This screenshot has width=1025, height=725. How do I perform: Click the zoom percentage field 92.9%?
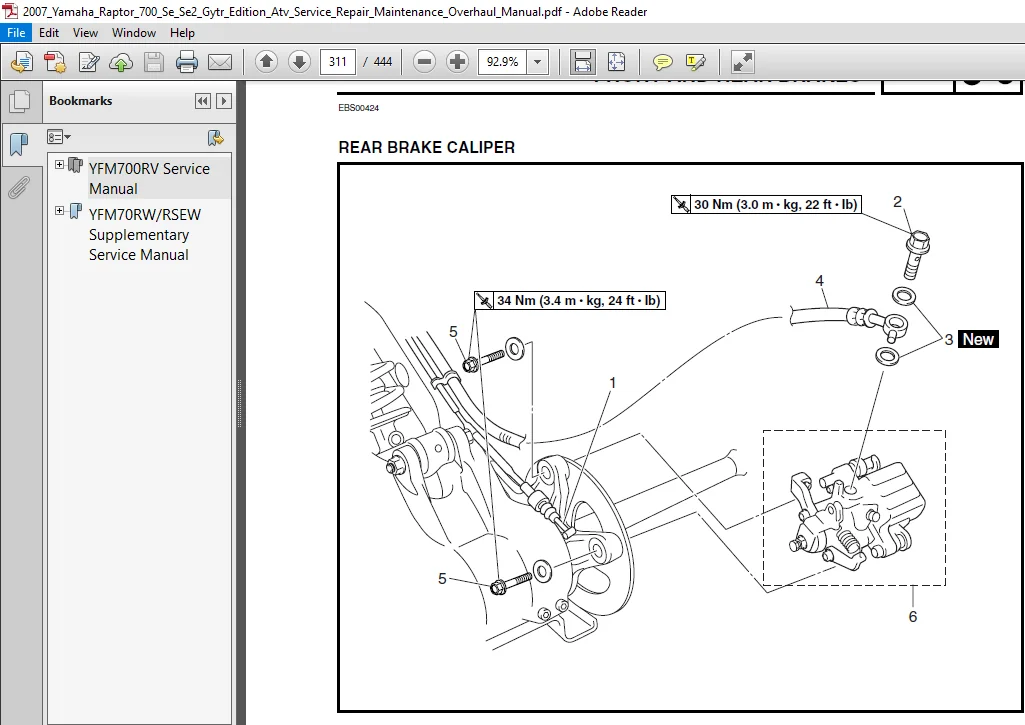click(502, 61)
